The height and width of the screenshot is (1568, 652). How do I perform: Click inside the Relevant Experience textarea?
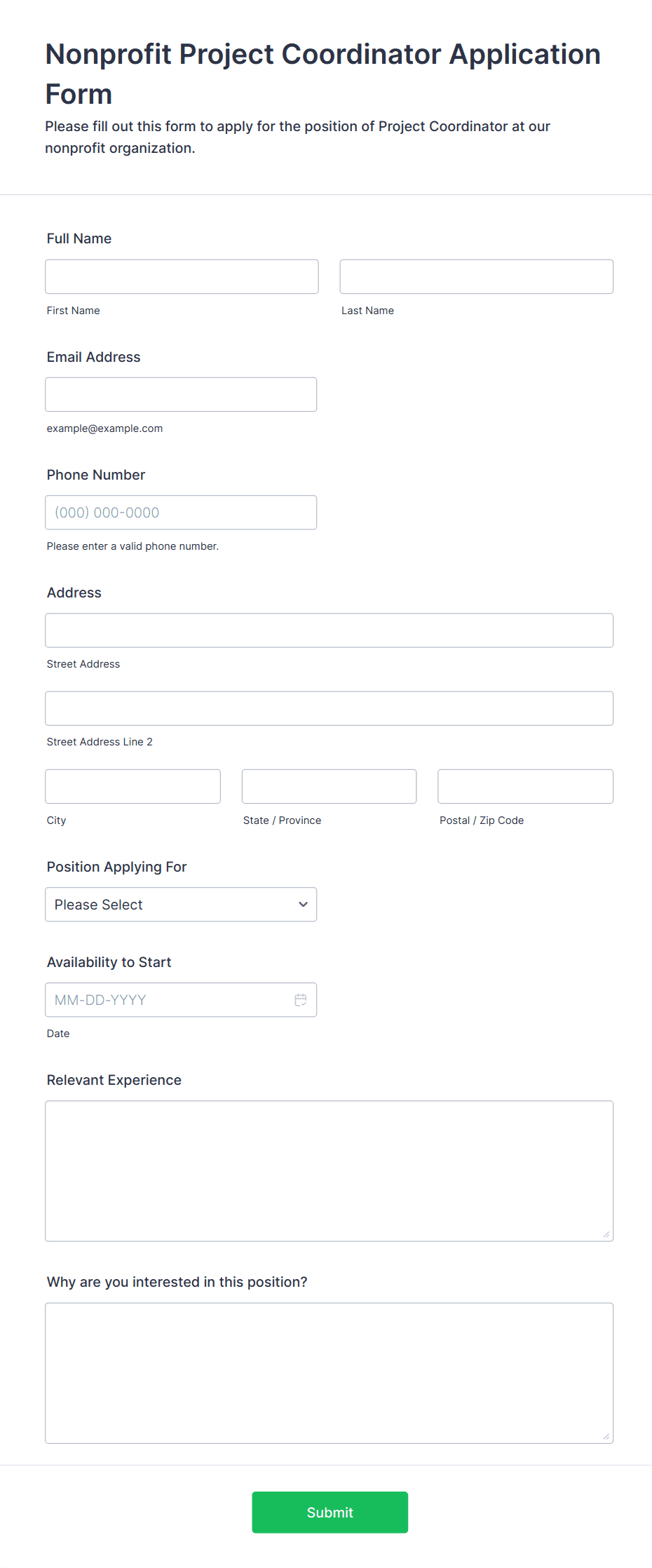[x=329, y=1171]
